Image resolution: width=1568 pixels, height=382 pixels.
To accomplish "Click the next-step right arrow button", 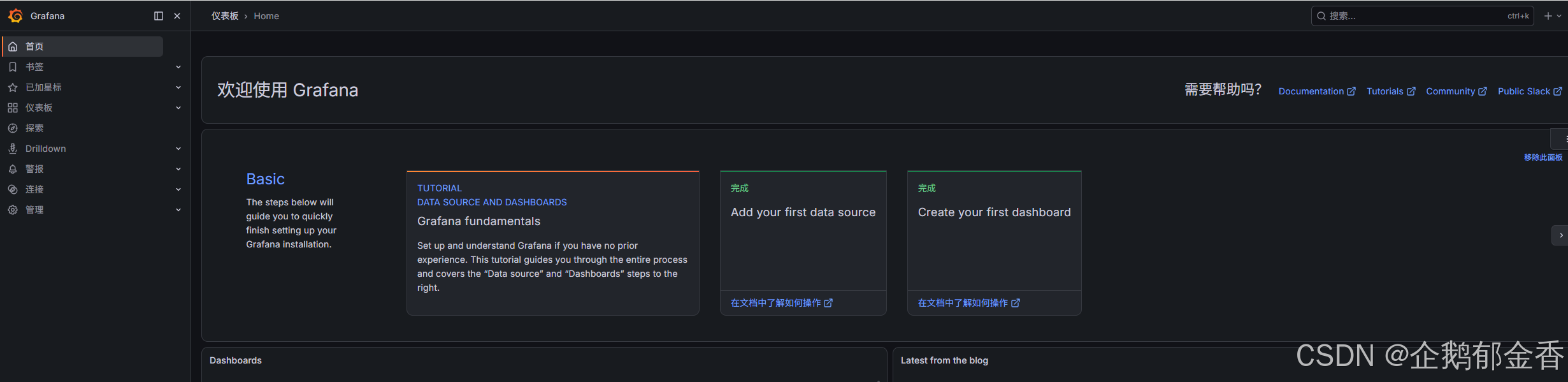I will (1560, 235).
